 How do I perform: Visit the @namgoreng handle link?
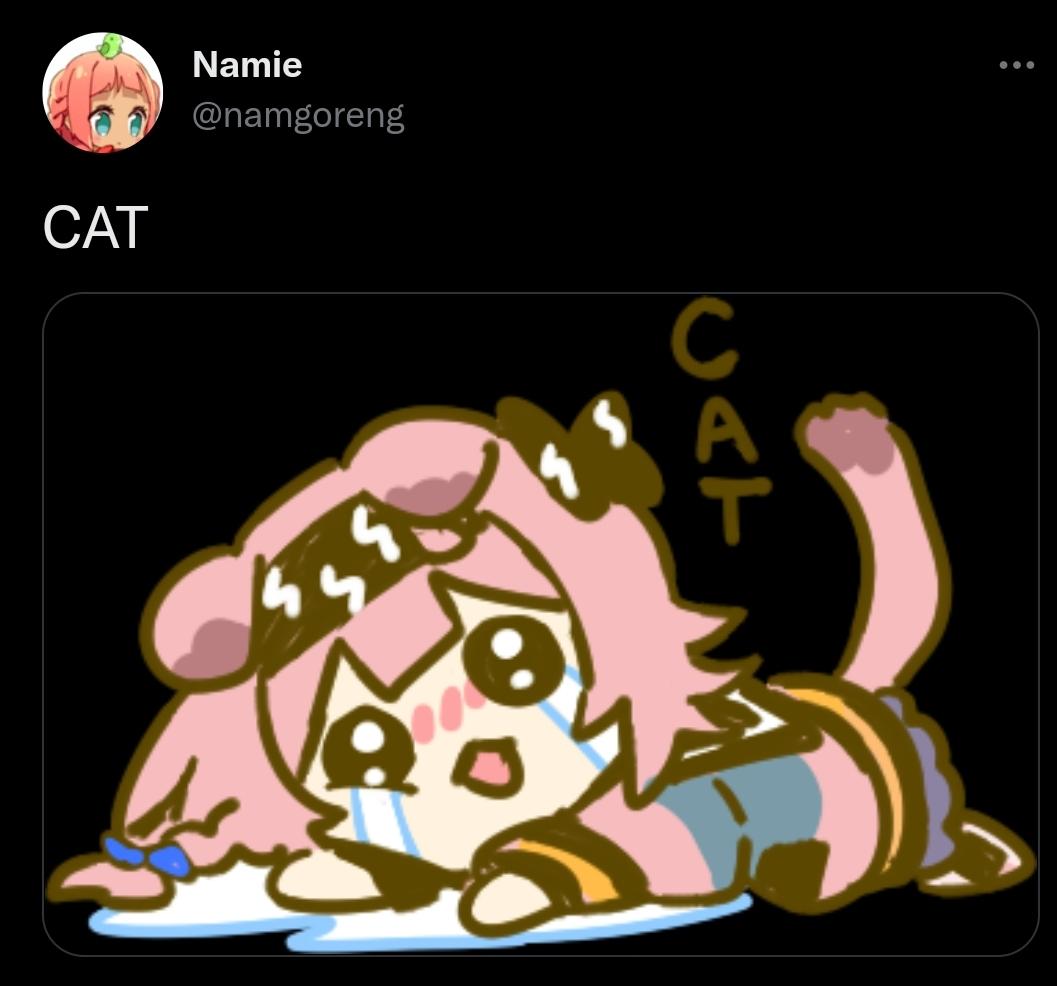coord(298,116)
